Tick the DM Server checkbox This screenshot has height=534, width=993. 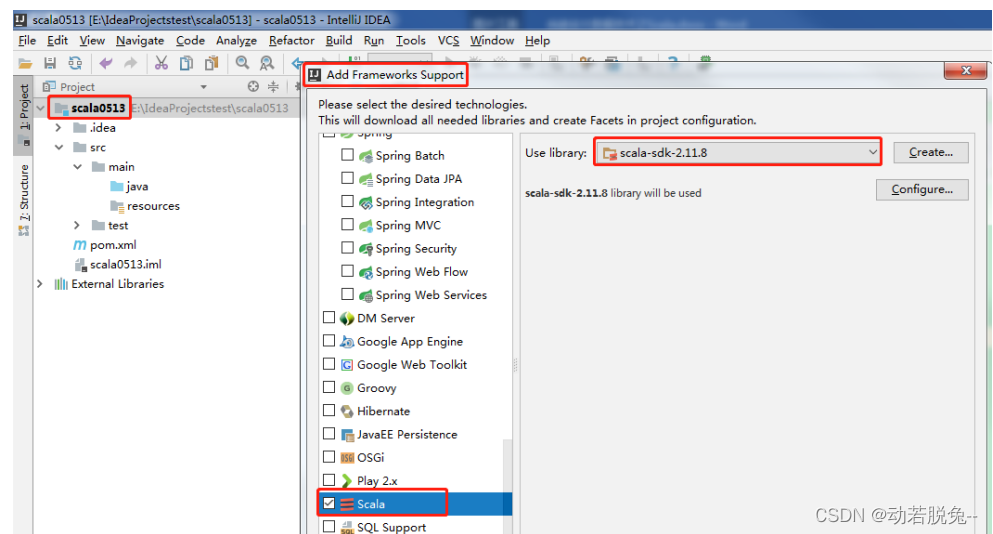329,317
